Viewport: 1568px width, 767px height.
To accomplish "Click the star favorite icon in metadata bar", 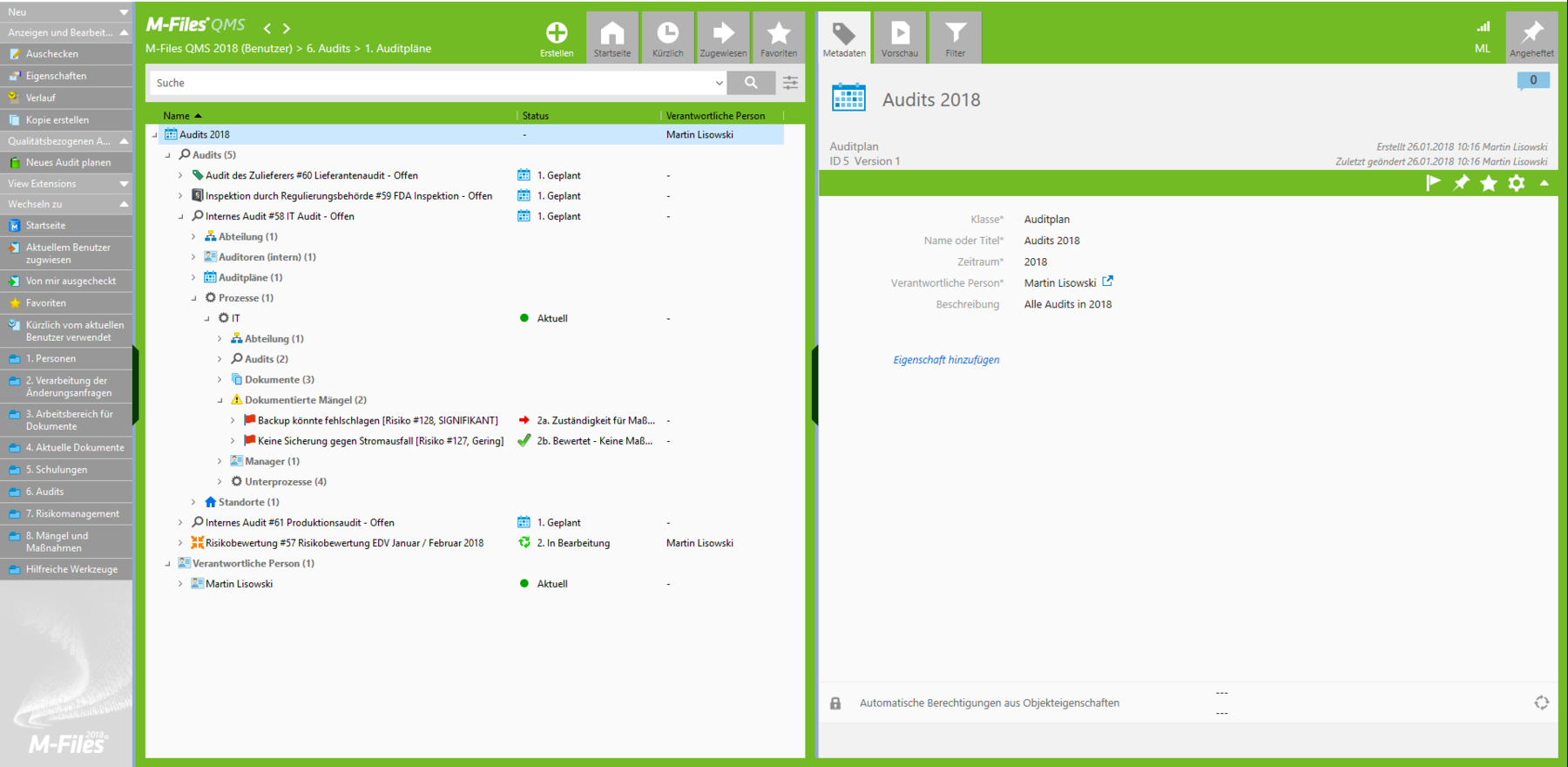I will tap(1489, 183).
